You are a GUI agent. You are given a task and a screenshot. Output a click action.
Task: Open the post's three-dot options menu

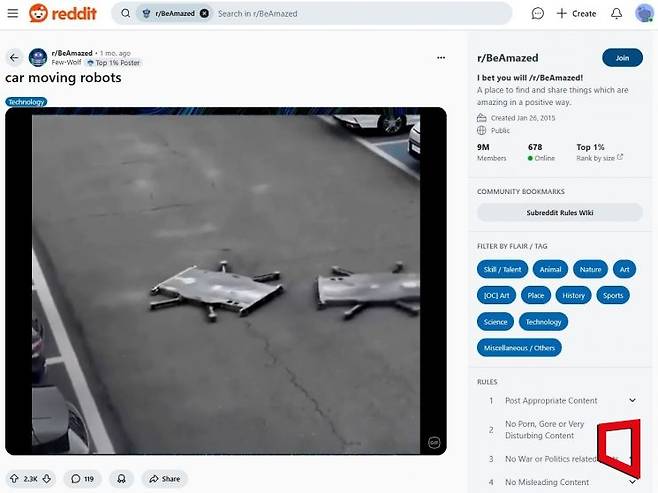[441, 57]
